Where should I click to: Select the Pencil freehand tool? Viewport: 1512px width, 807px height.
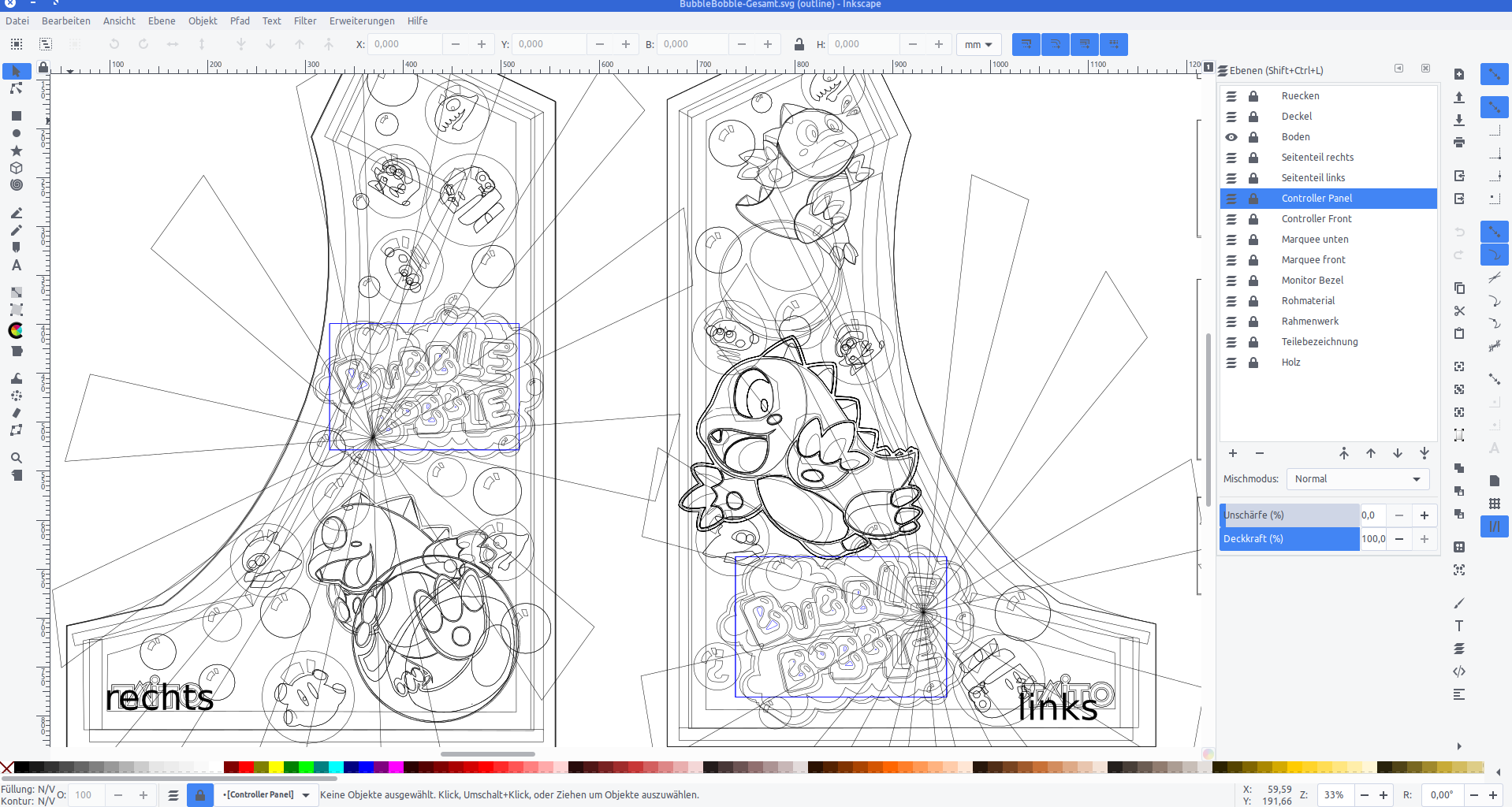click(16, 230)
